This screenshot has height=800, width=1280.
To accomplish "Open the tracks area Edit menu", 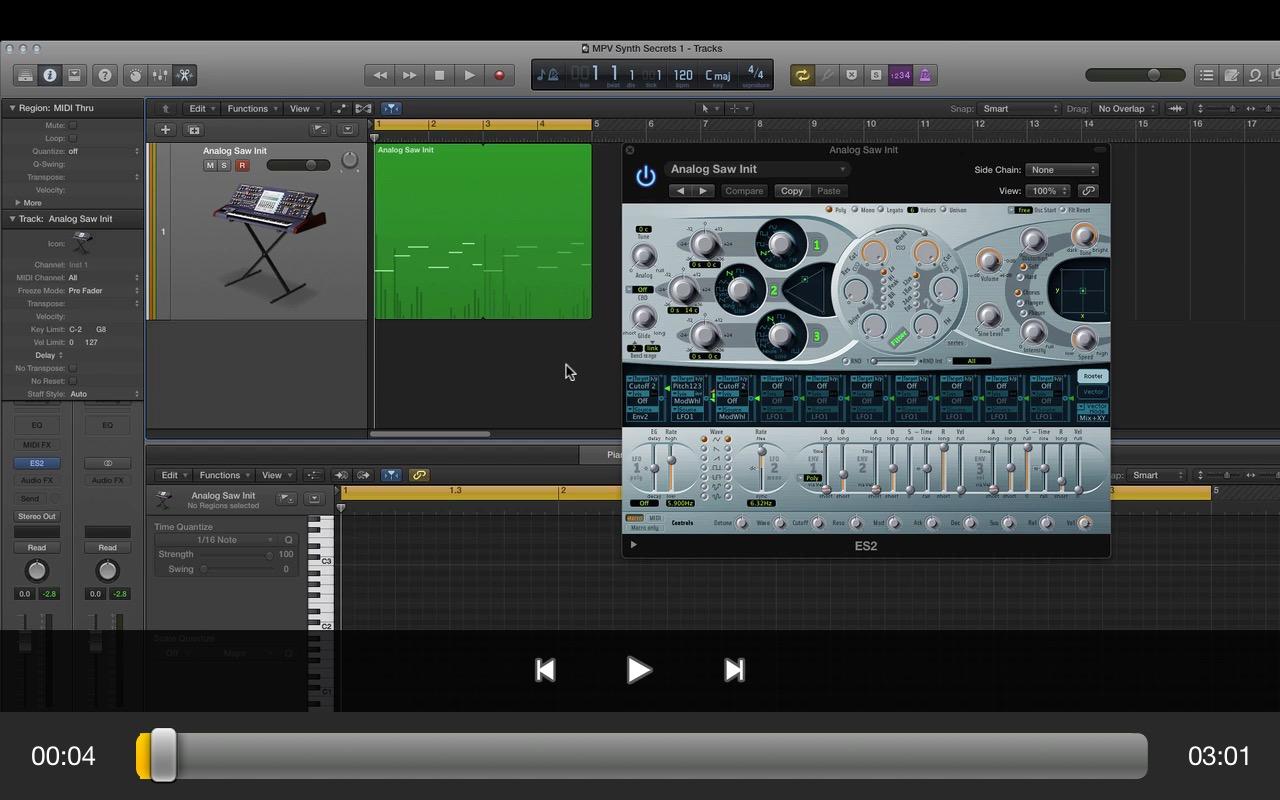I will coord(202,108).
